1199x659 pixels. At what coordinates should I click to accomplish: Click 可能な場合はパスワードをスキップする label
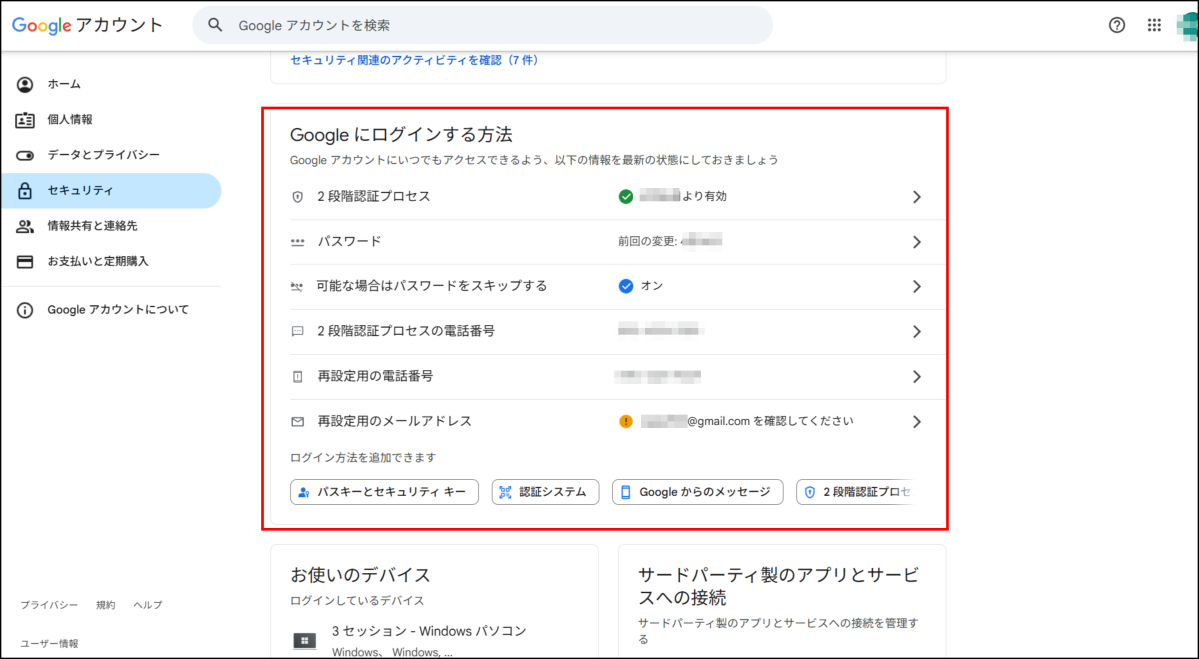(432, 286)
